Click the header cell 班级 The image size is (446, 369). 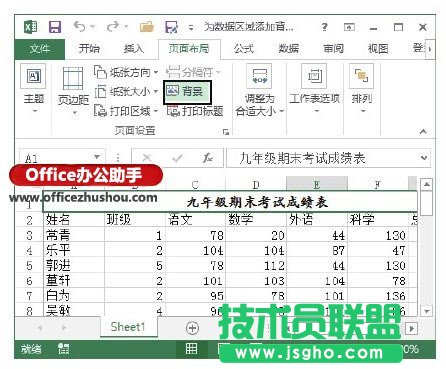tap(135, 220)
